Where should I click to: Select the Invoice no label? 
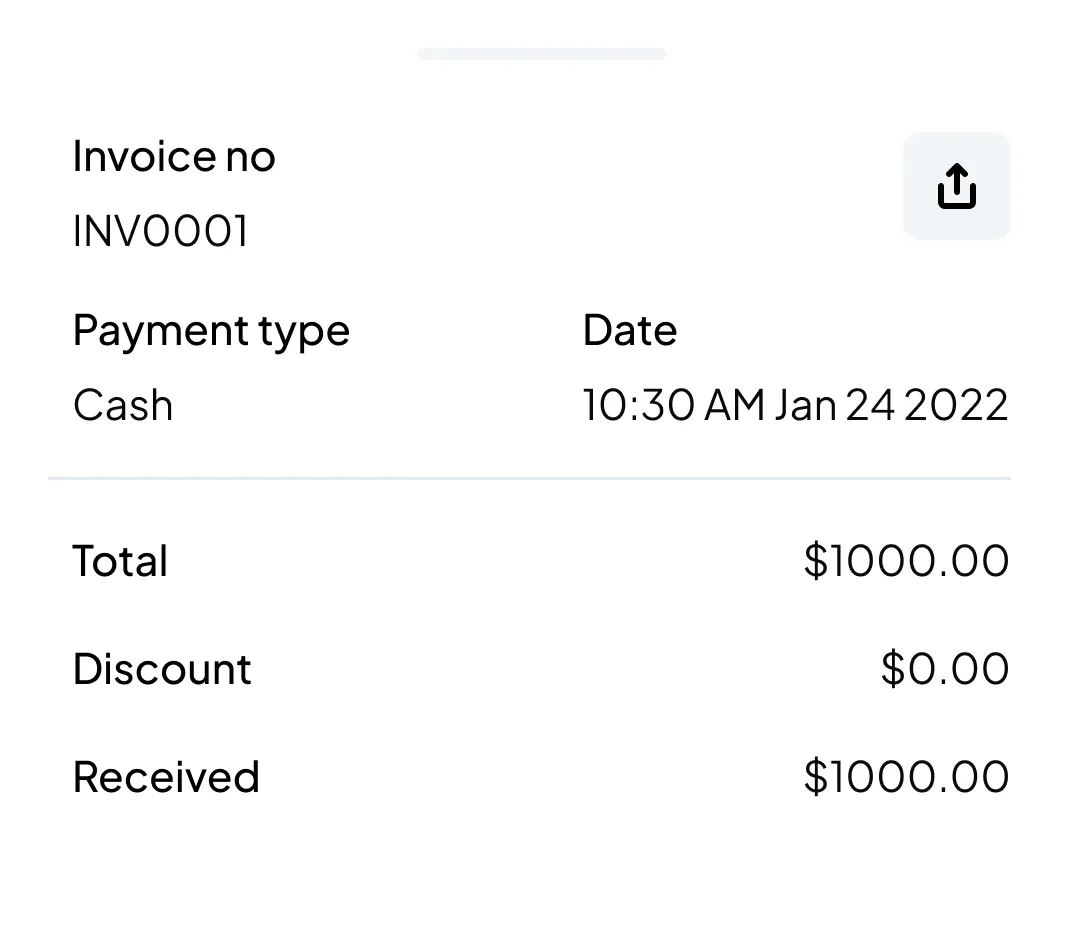(x=174, y=156)
